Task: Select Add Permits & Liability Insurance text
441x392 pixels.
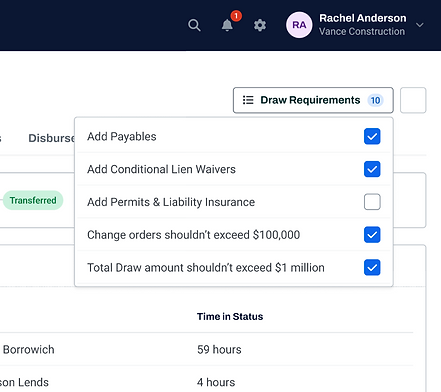Action: pyautogui.click(x=171, y=202)
